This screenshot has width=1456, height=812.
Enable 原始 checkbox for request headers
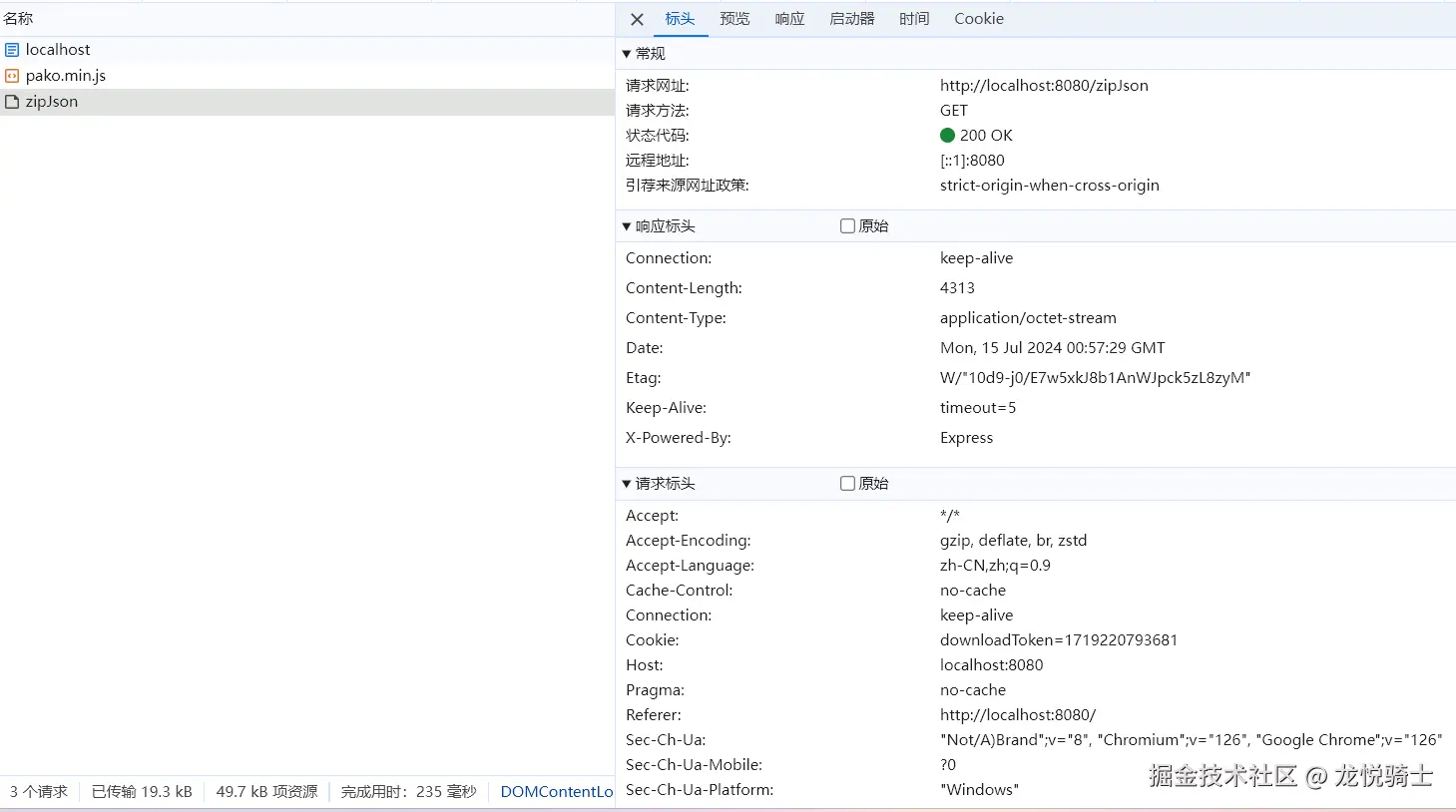click(847, 484)
